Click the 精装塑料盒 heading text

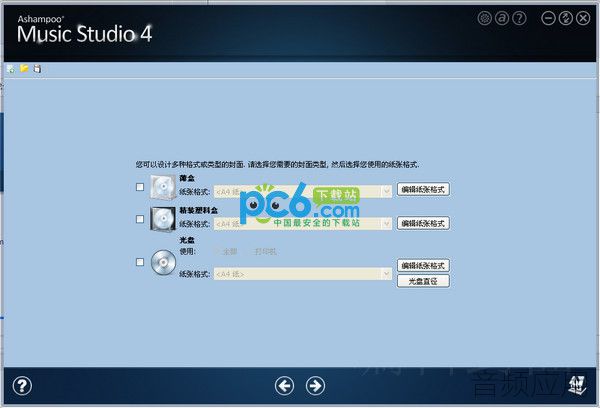coord(199,210)
